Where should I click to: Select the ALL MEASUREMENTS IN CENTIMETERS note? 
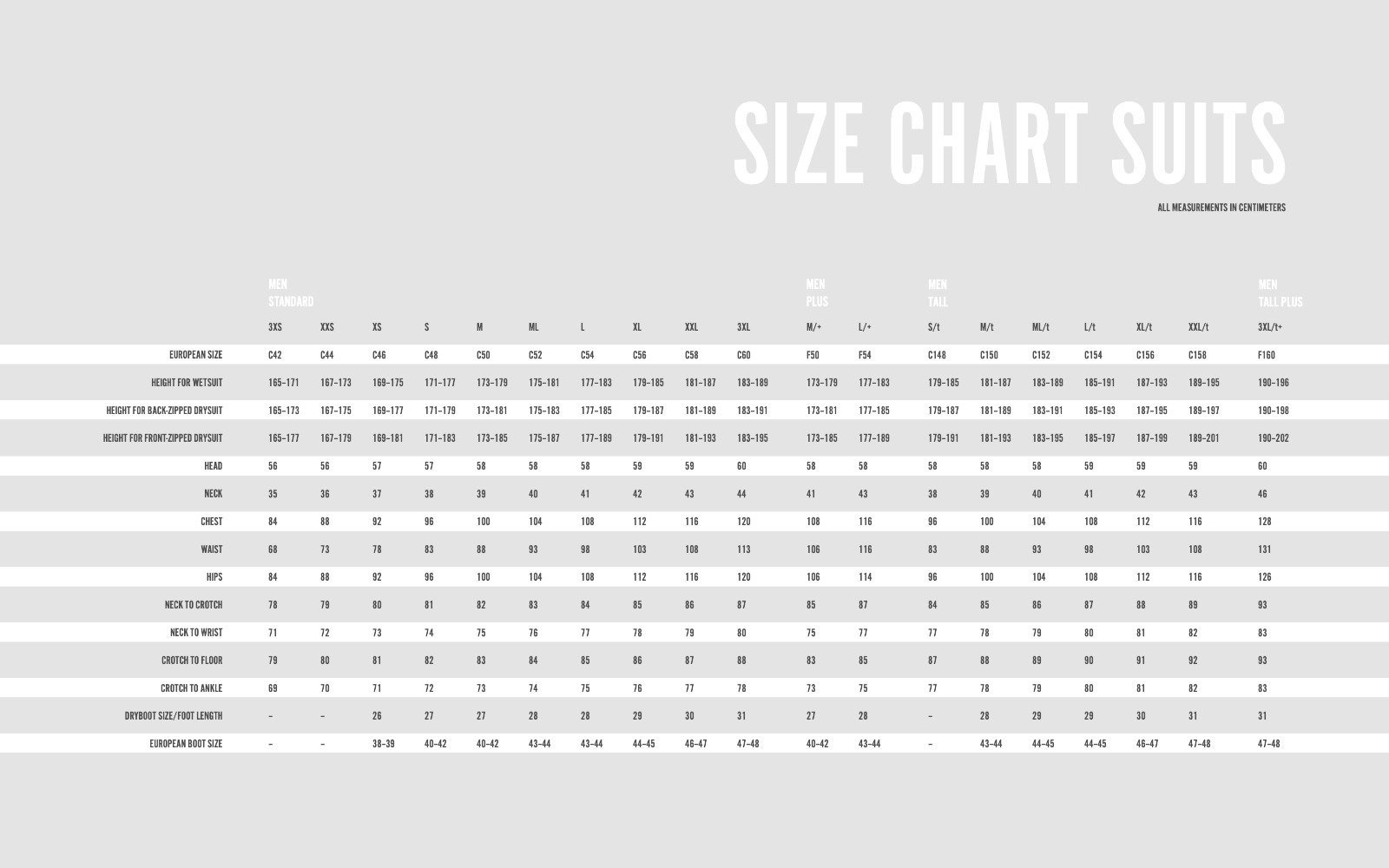[1221, 207]
